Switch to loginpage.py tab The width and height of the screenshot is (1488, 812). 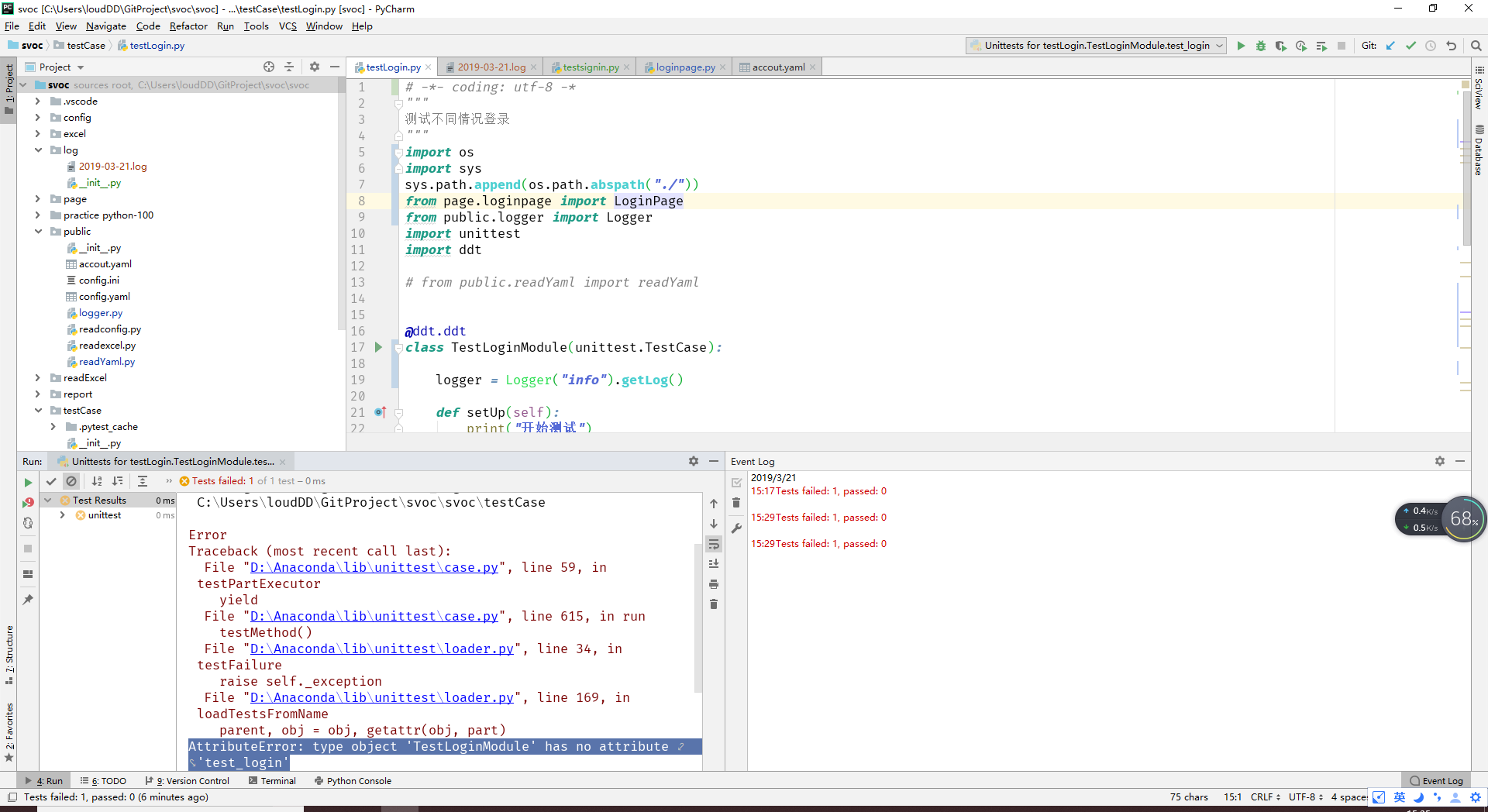tap(685, 67)
